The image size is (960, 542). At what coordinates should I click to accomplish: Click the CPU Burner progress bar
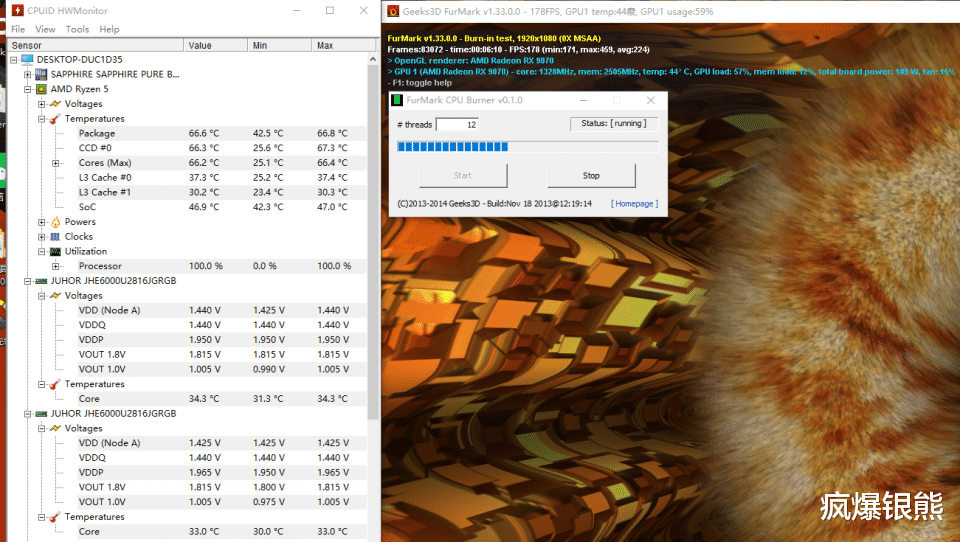[528, 147]
